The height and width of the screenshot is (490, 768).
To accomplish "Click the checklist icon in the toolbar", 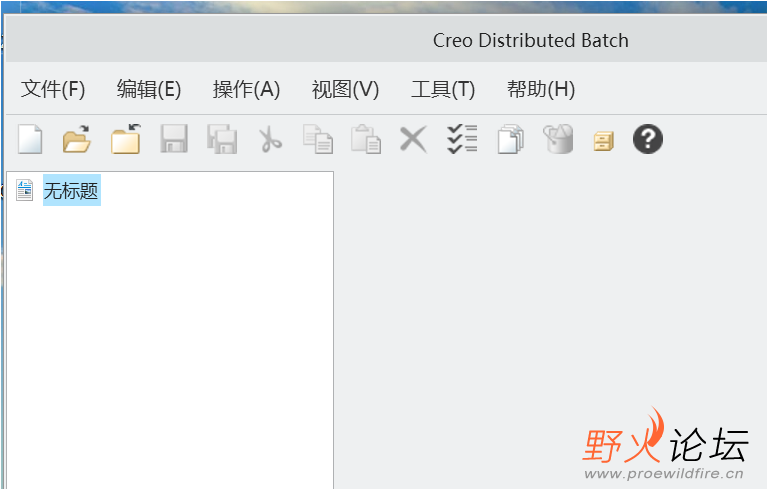I will (x=462, y=139).
